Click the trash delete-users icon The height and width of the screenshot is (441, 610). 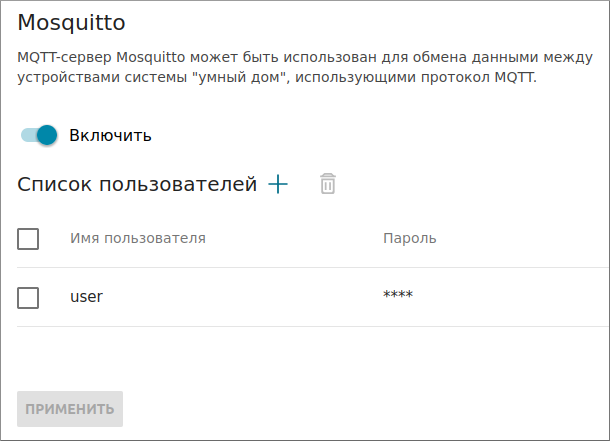pos(328,184)
